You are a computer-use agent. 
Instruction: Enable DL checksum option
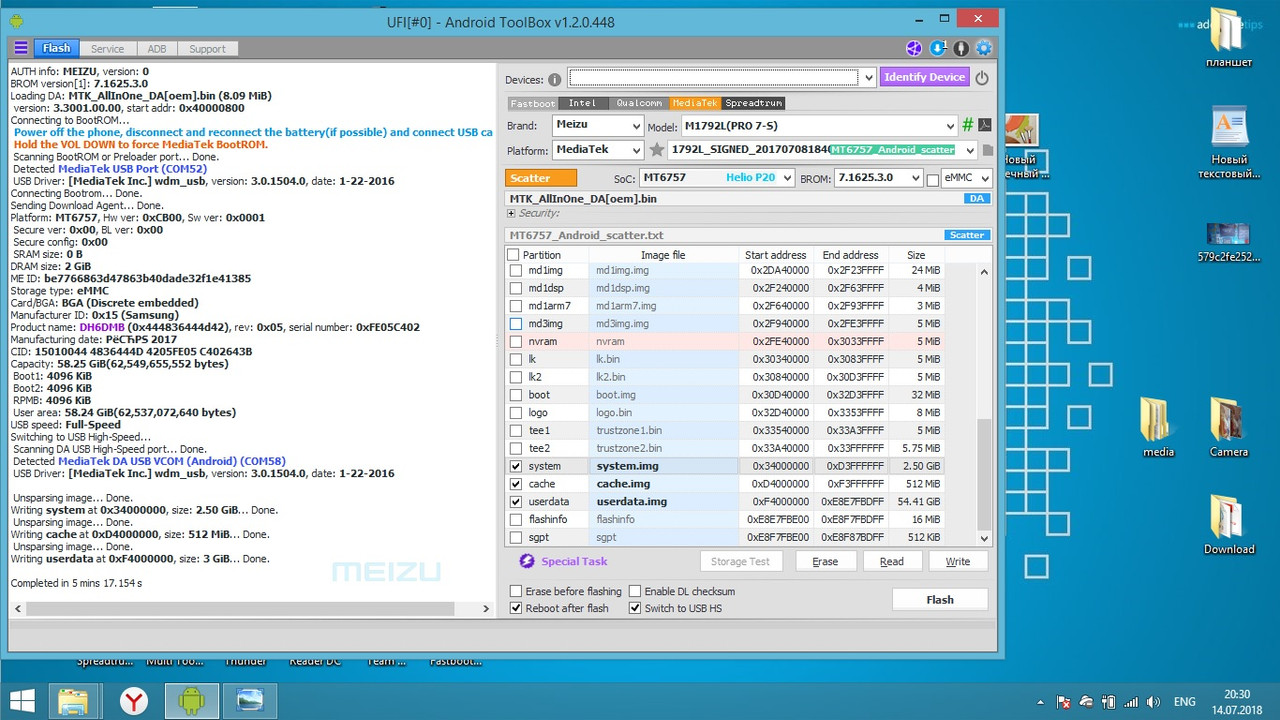click(635, 591)
